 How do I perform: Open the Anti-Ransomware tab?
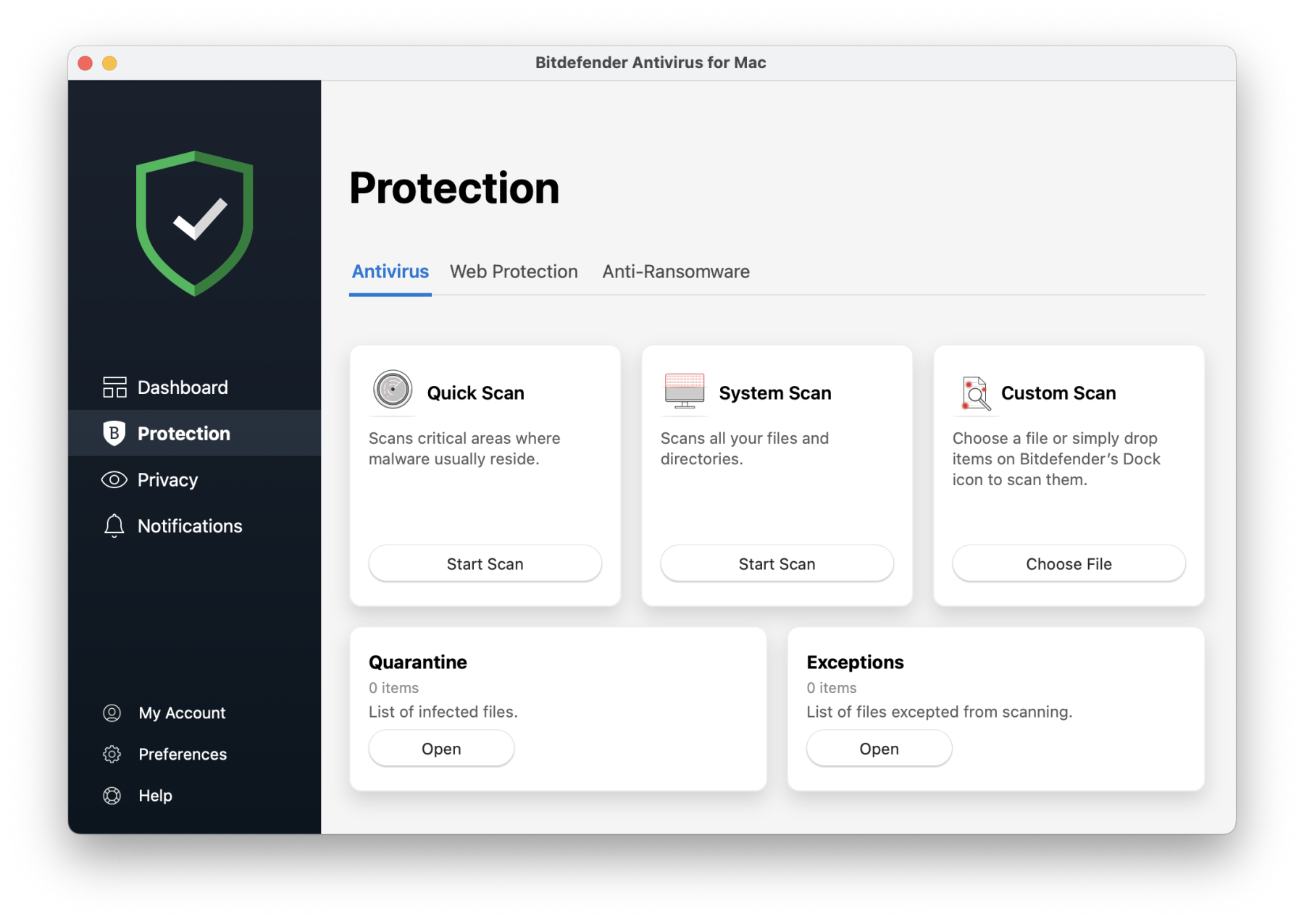coord(675,272)
